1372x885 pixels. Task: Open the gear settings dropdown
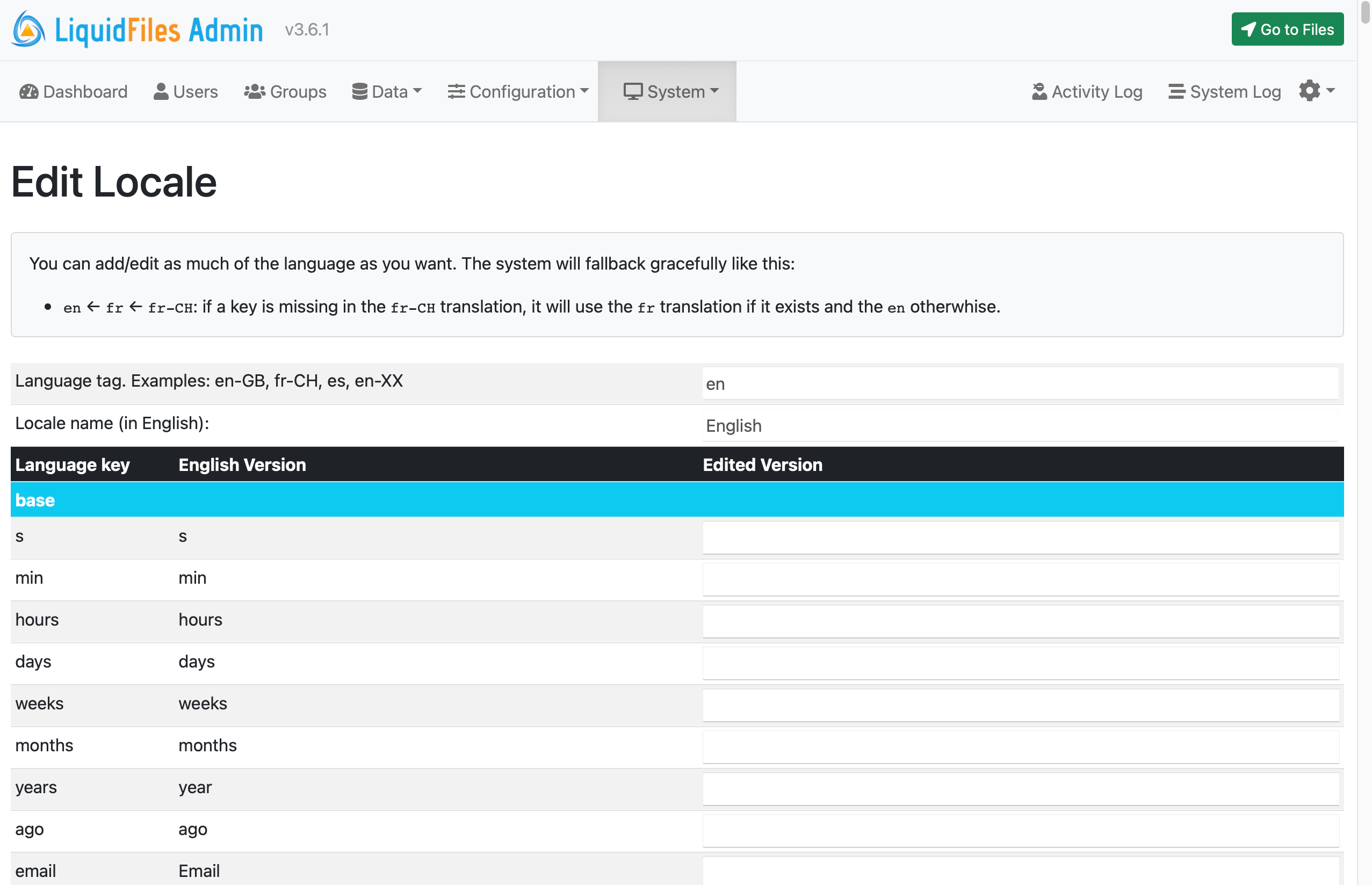point(1316,90)
